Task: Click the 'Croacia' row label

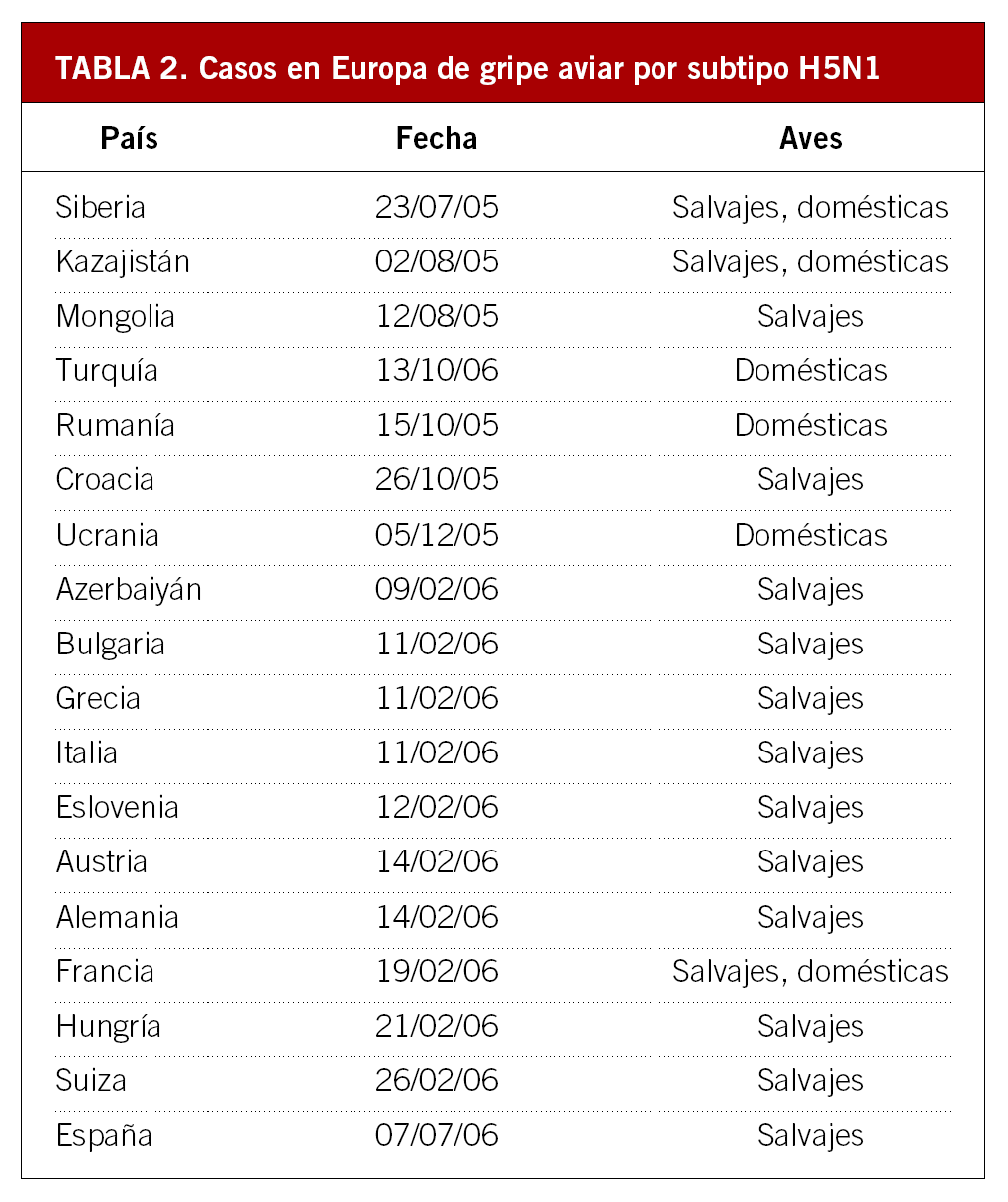Action: (x=105, y=480)
